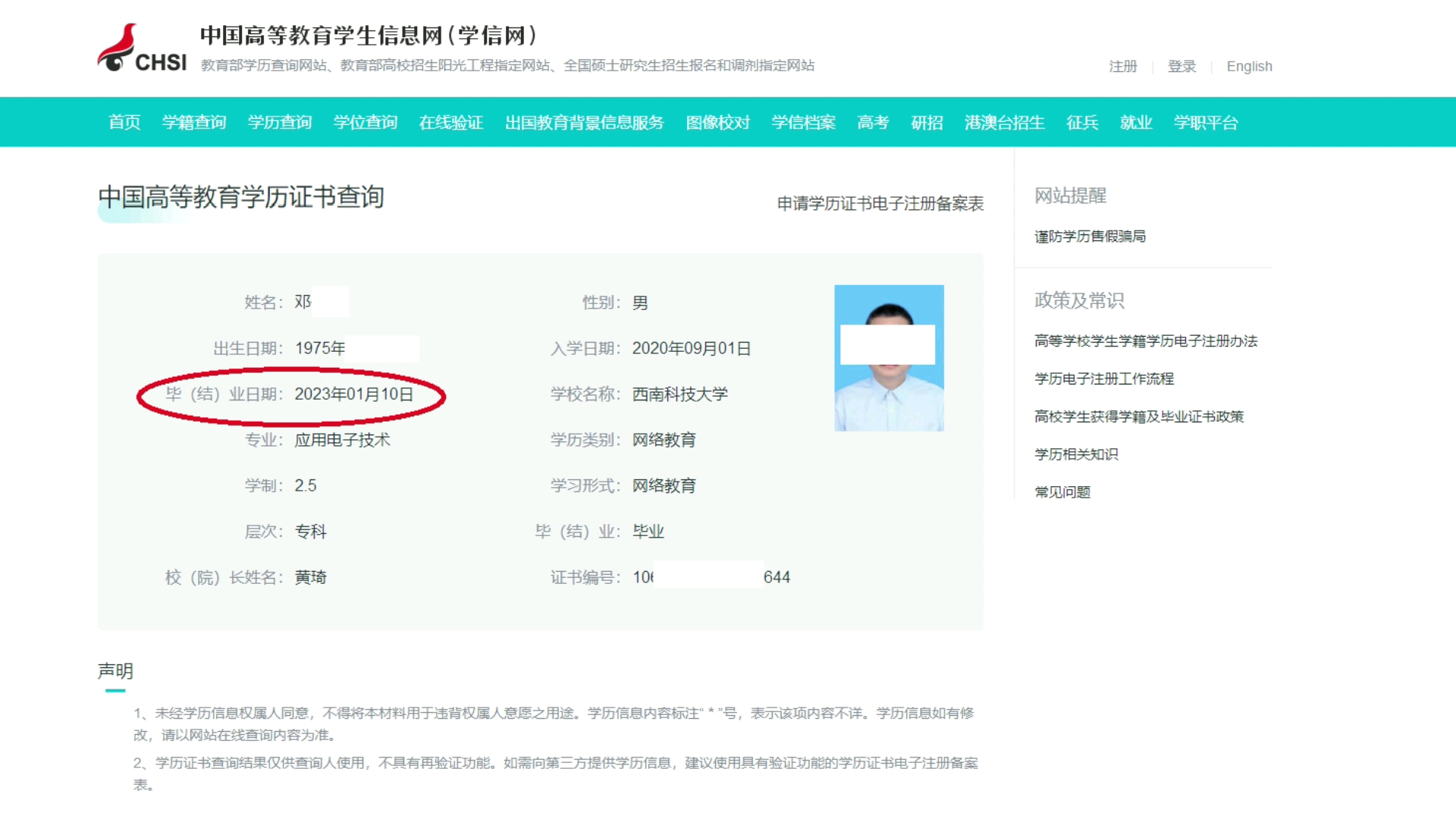Open 学职平台 navigation item
This screenshot has height=819, width=1456.
(1206, 122)
